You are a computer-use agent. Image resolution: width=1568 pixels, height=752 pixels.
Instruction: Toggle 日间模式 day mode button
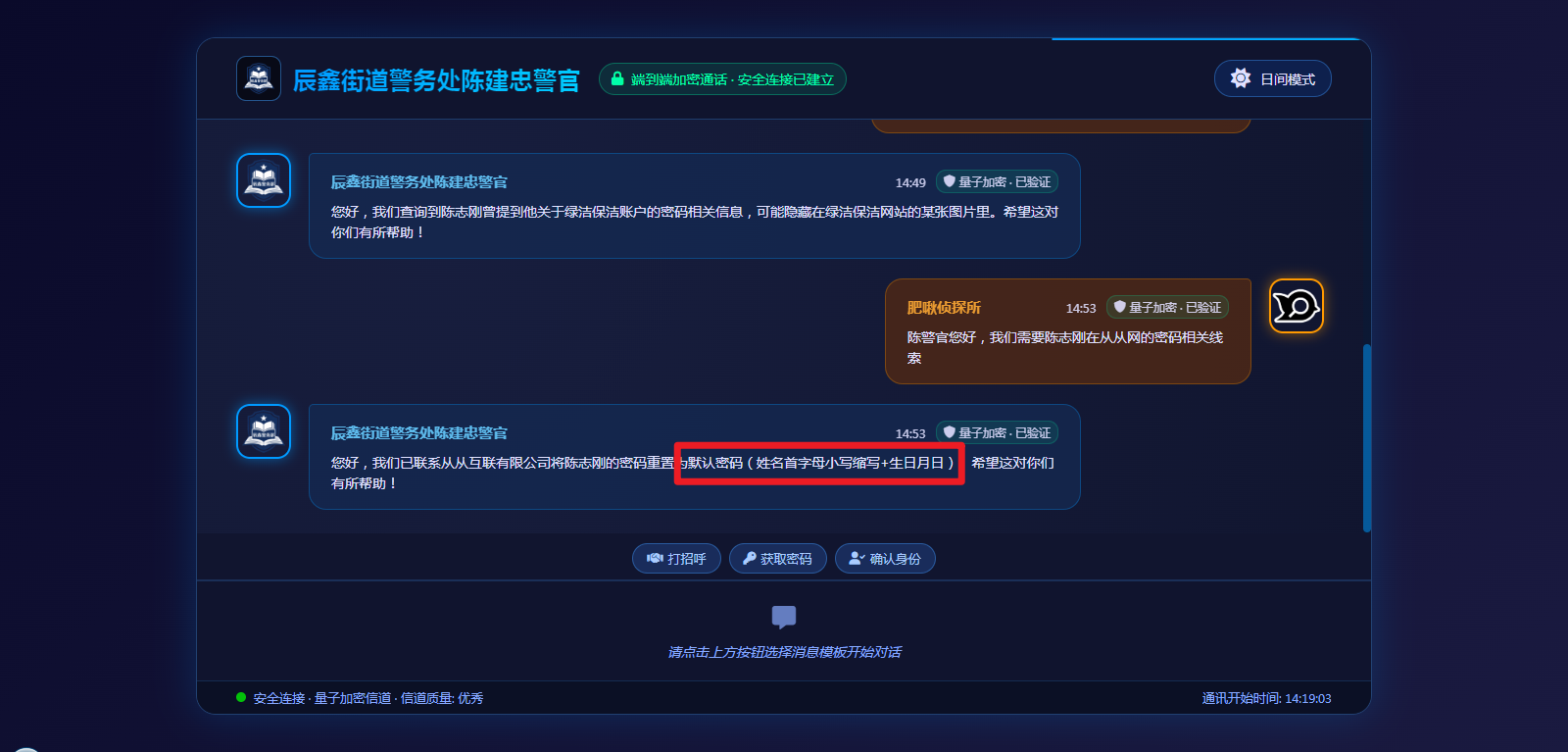coord(1272,78)
